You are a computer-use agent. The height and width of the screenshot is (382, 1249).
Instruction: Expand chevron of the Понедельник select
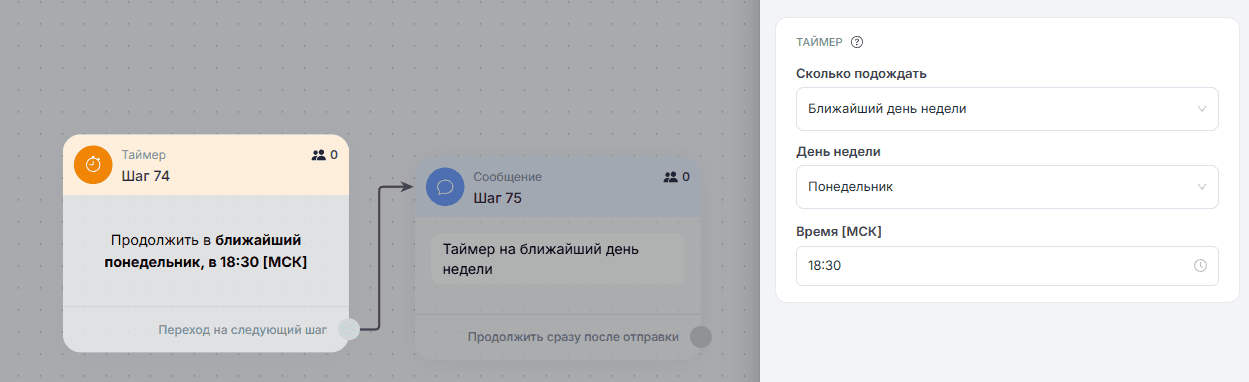(1201, 187)
